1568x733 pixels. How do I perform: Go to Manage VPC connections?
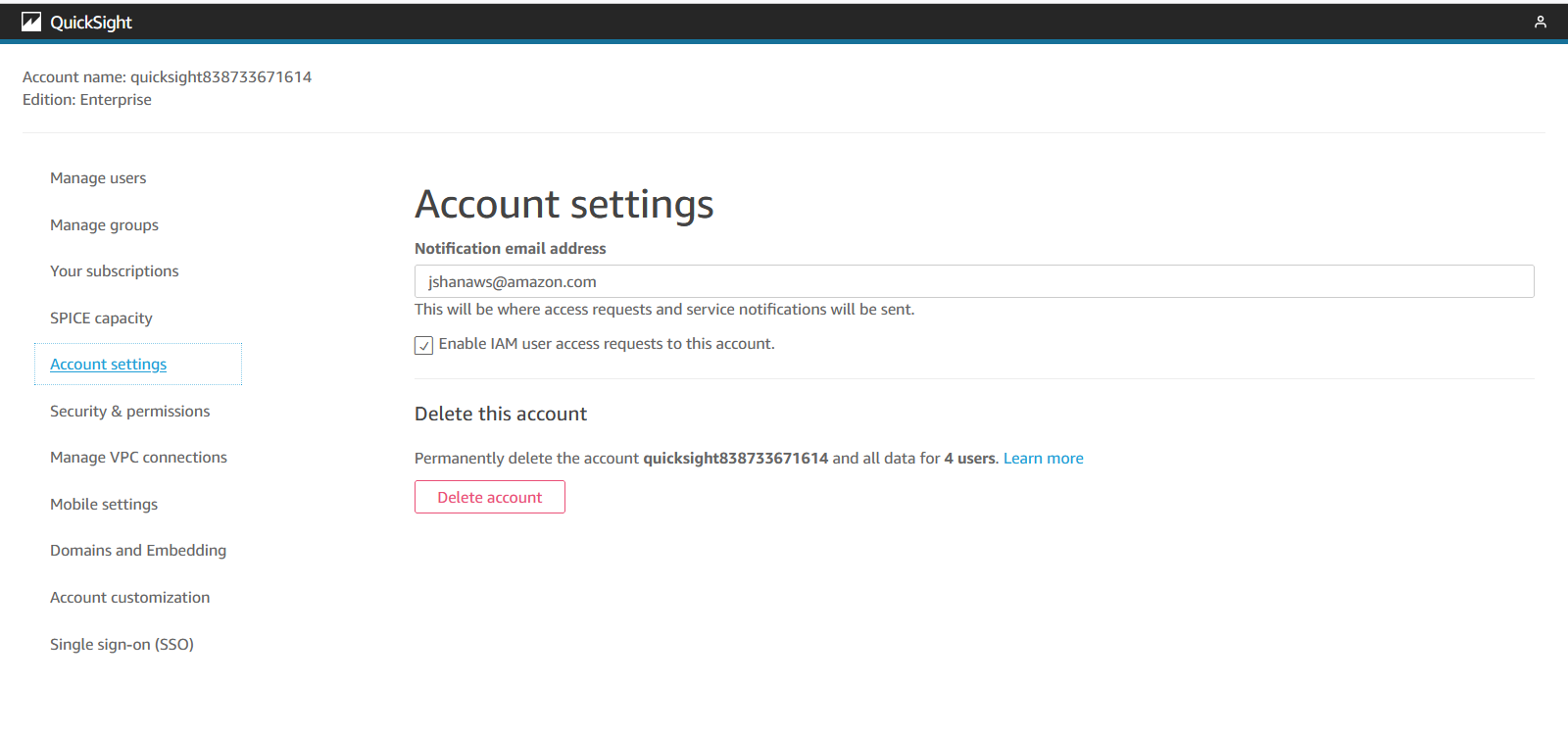coord(138,458)
